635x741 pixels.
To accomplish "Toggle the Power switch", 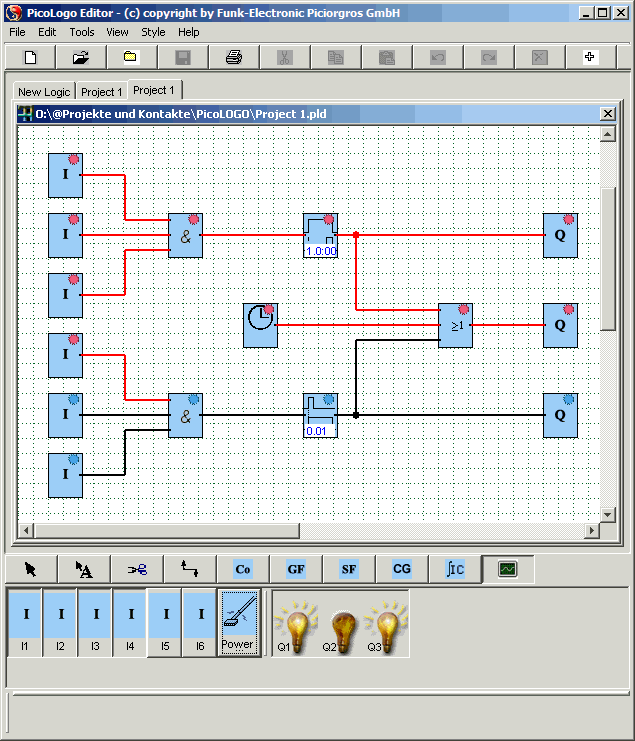I will [237, 623].
